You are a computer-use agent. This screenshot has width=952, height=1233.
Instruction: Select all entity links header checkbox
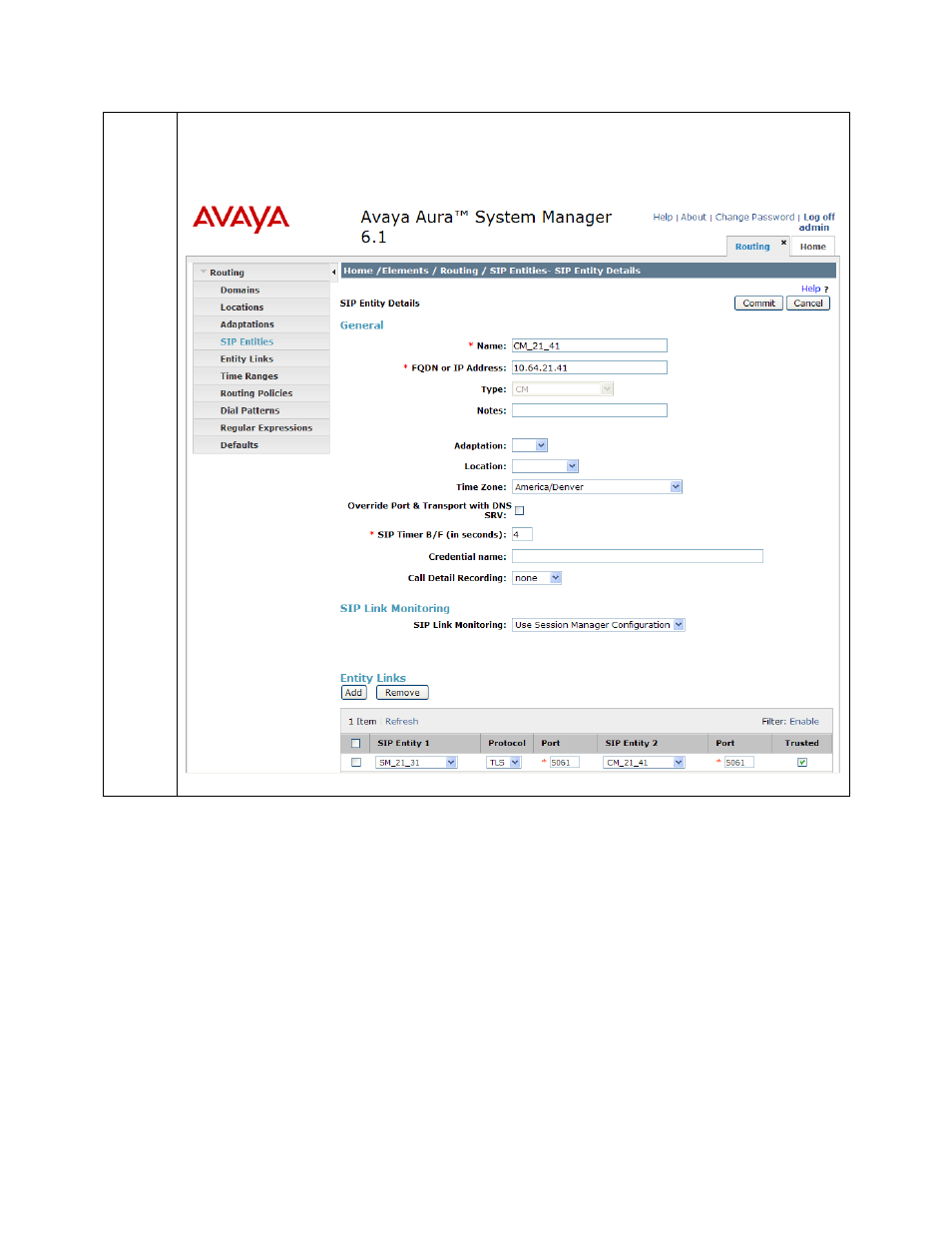coord(355,744)
